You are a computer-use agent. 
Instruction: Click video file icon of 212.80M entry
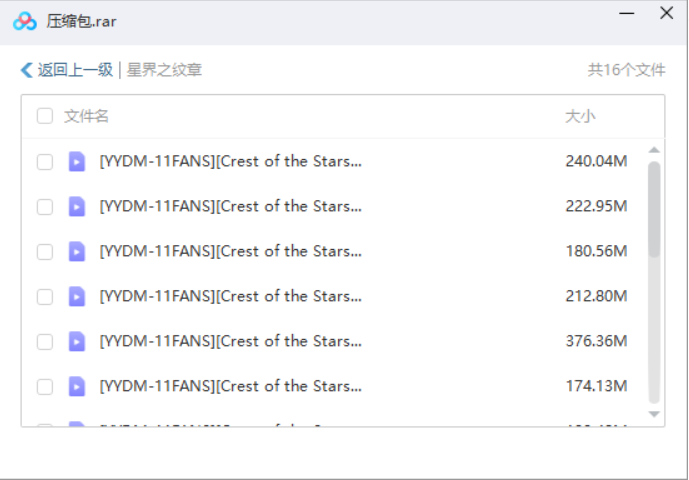coord(76,296)
